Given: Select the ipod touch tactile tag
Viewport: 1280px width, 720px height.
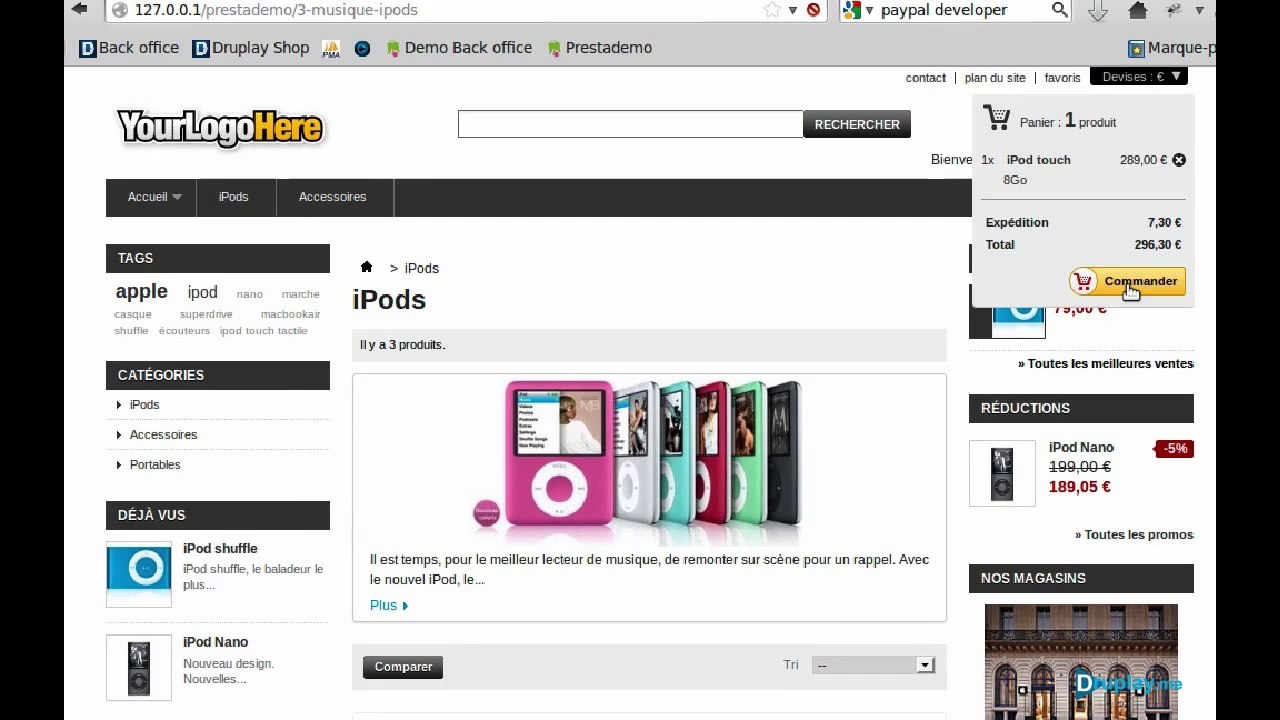Looking at the screenshot, I should (x=264, y=330).
